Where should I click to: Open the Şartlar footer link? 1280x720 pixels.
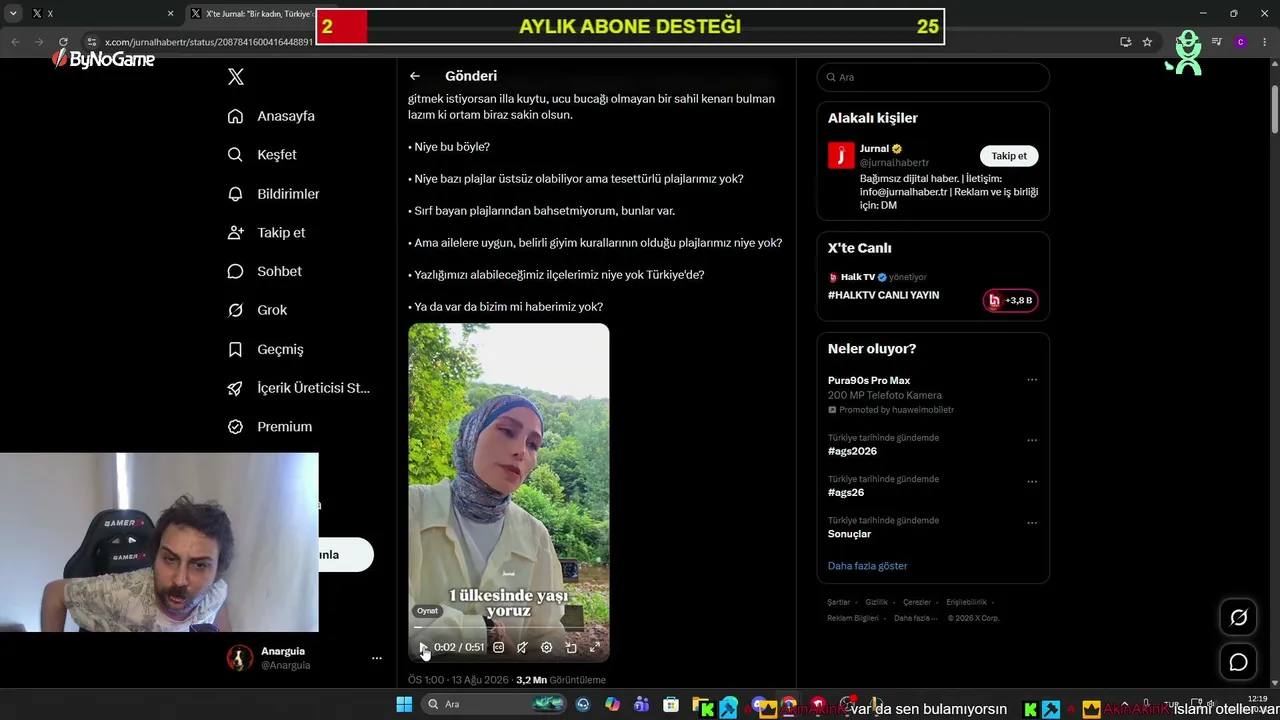[838, 602]
